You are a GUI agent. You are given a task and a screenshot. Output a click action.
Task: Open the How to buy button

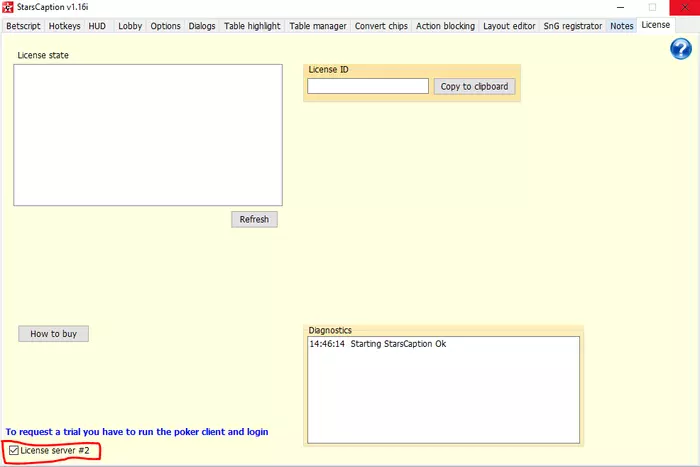click(54, 334)
